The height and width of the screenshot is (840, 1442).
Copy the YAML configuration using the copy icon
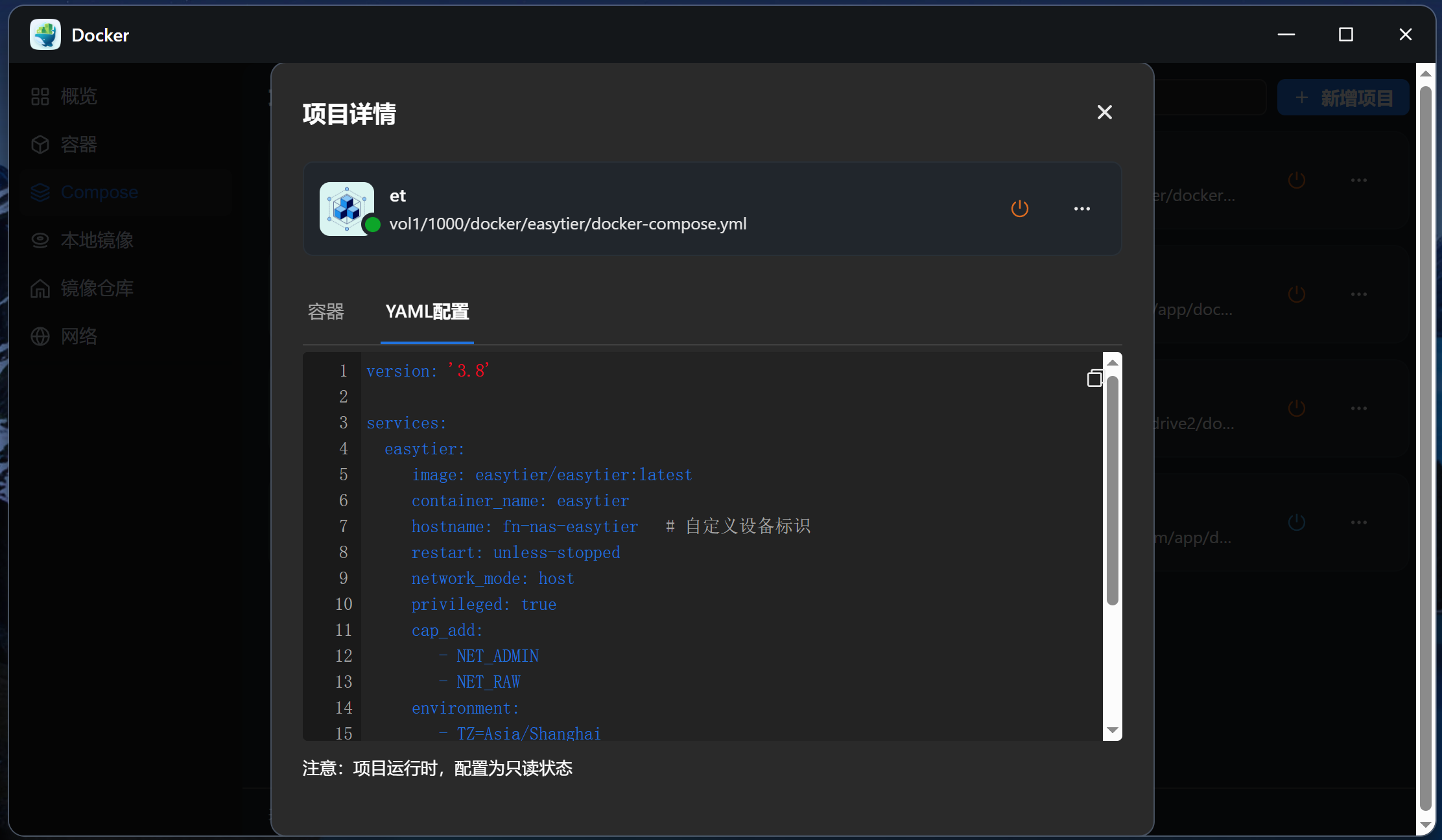tap(1094, 378)
